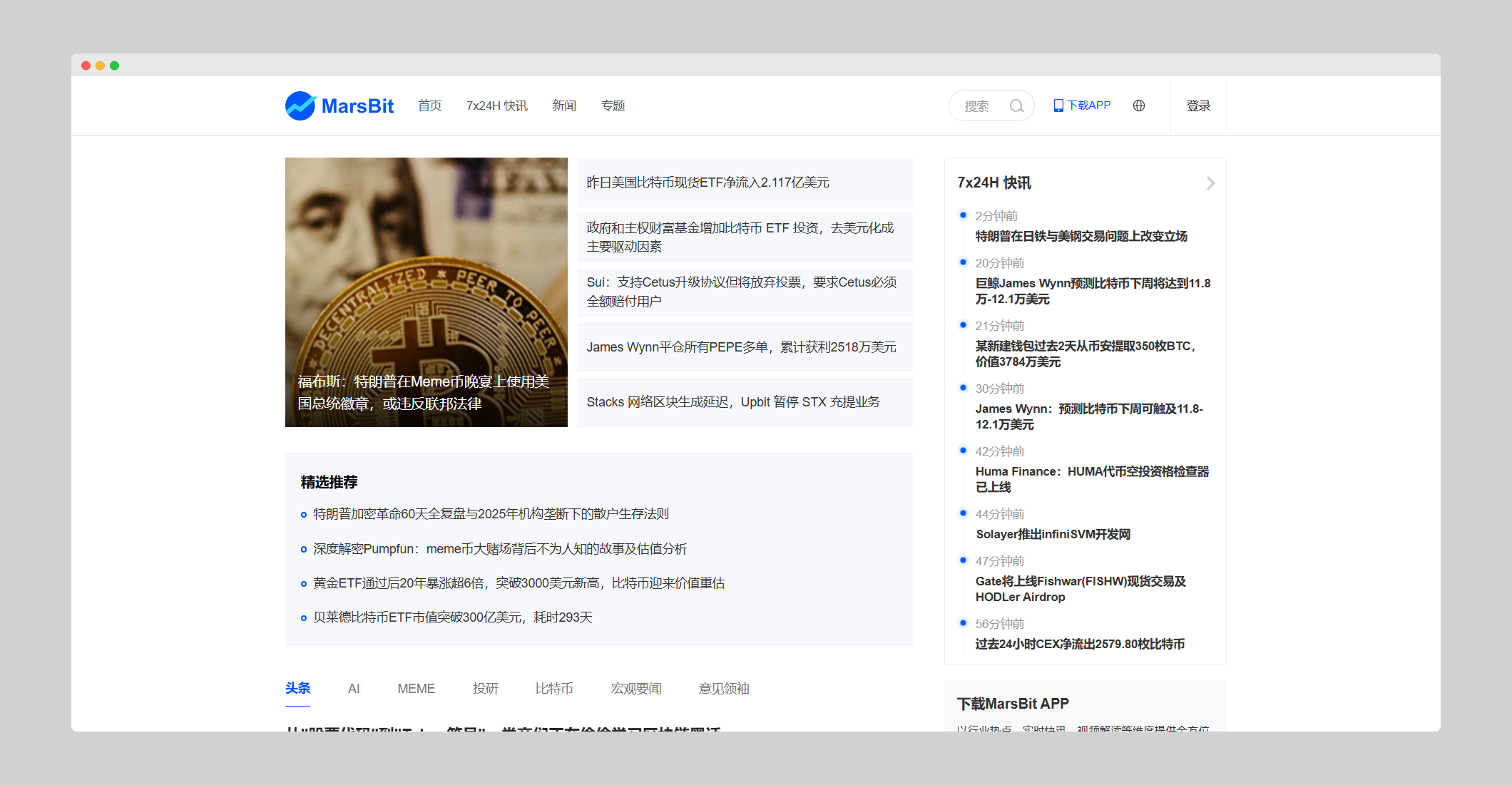Viewport: 1512px width, 785px height.
Task: Click the search magnifier icon
Action: point(1016,106)
